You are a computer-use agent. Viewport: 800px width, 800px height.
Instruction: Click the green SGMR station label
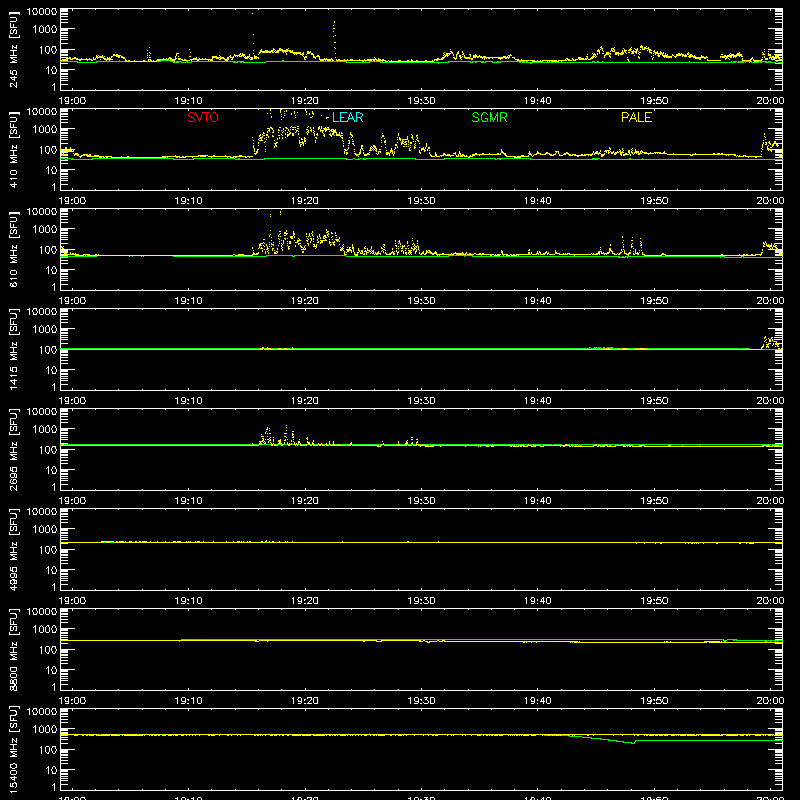[489, 117]
